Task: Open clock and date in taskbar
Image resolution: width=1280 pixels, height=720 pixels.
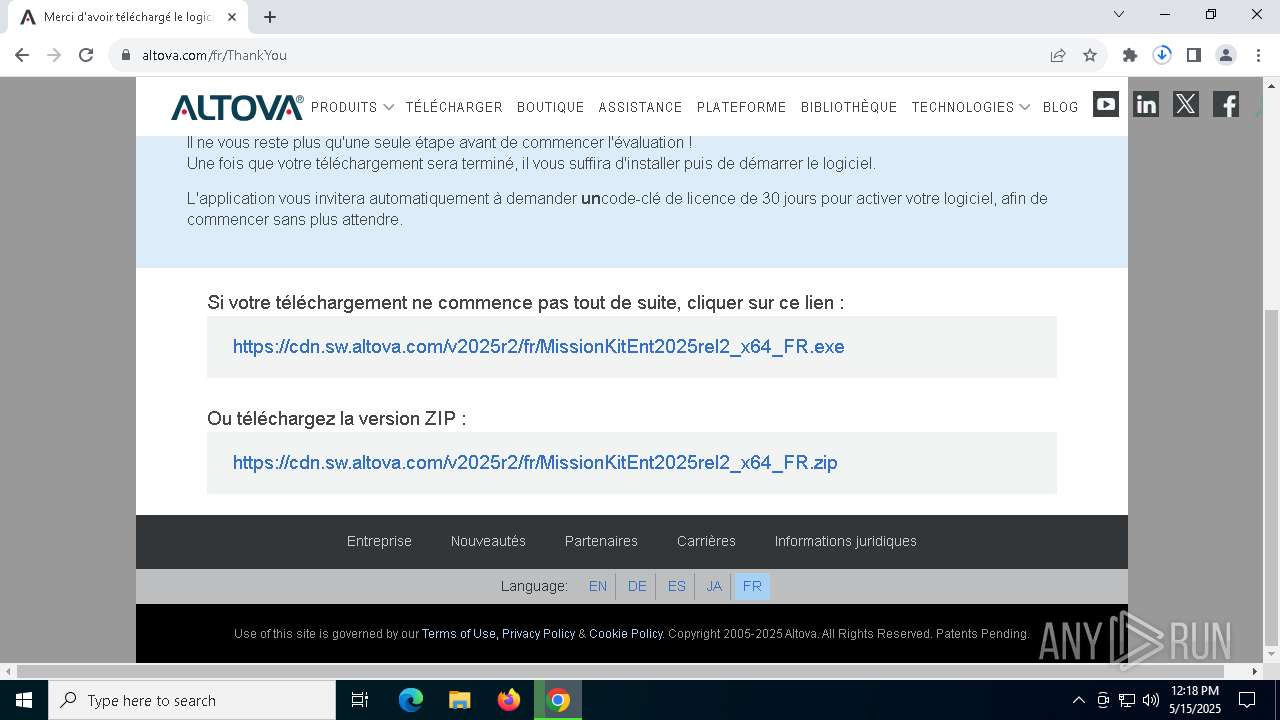Action: pyautogui.click(x=1194, y=700)
